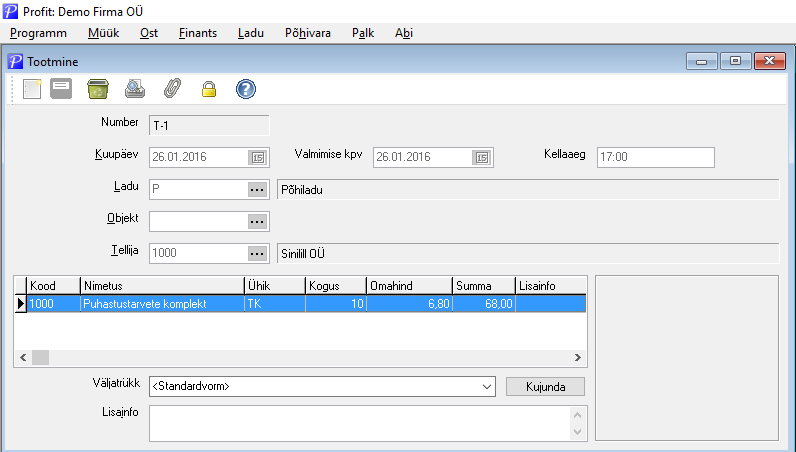The width and height of the screenshot is (796, 452).
Task: Click the Lisainfo column header
Action: click(x=551, y=286)
